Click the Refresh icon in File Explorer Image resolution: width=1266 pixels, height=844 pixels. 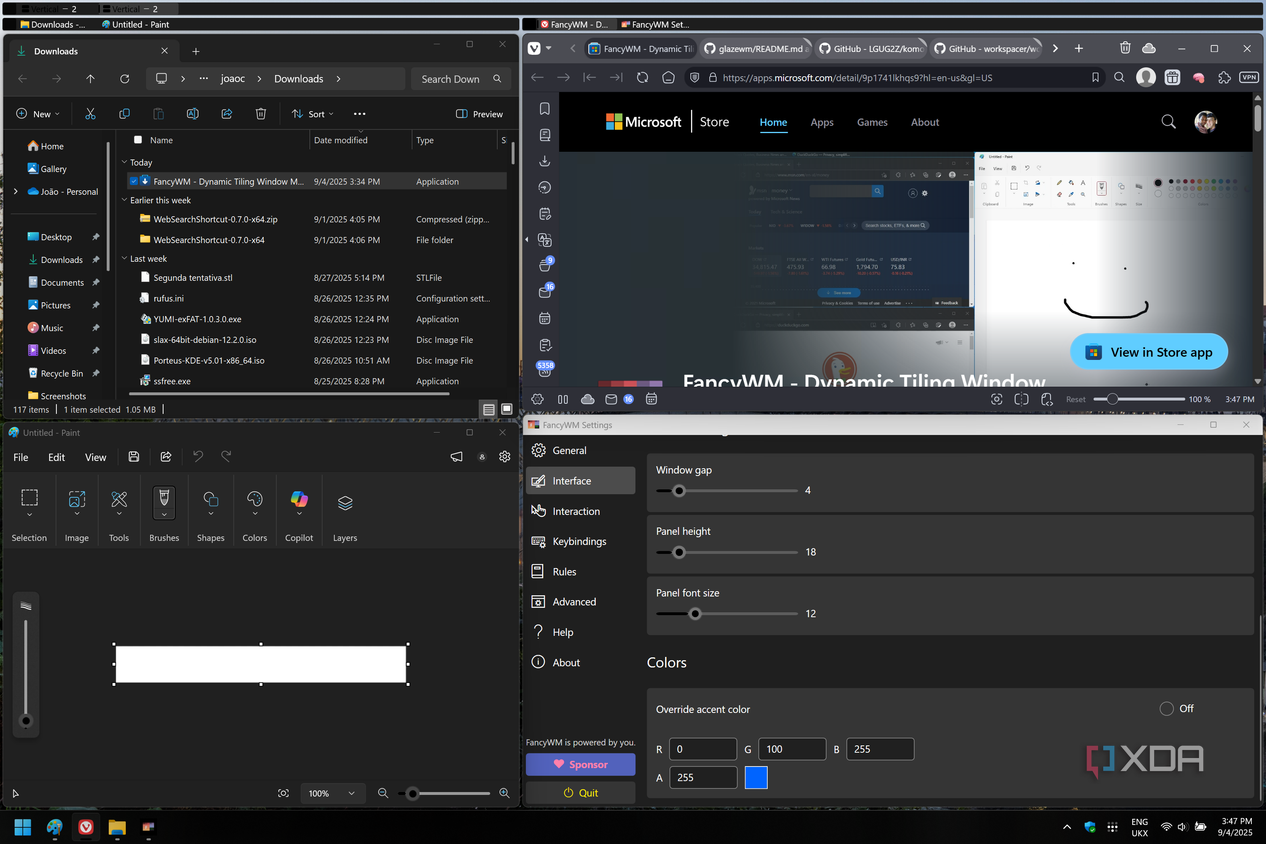[124, 79]
